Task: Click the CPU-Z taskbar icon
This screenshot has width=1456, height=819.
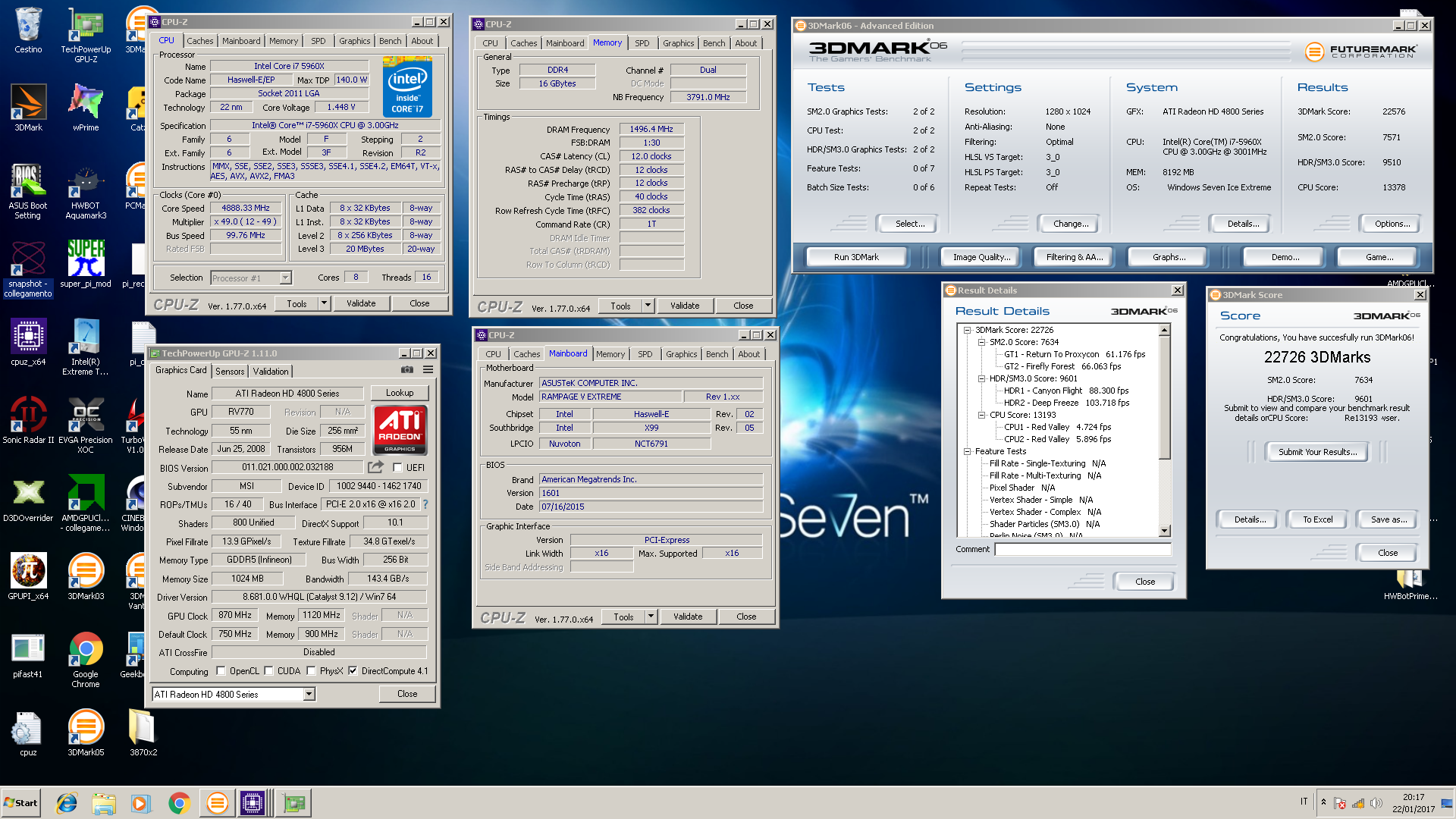Action: pos(253,803)
